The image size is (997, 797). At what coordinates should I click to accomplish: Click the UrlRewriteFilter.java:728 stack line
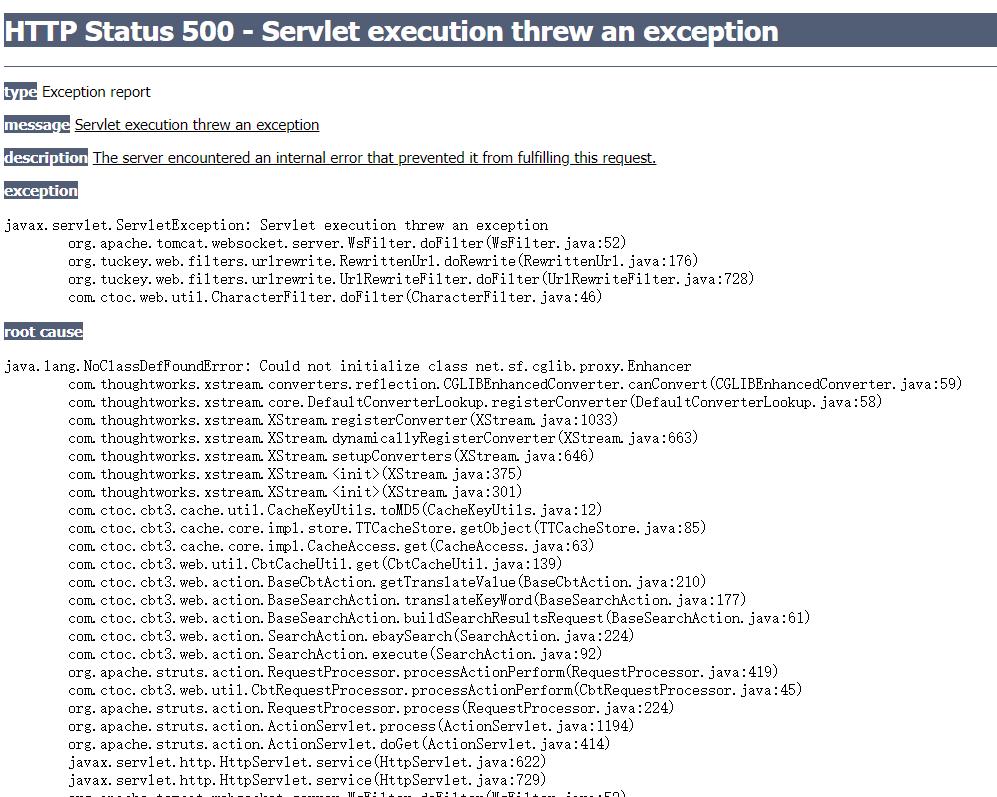(411, 279)
